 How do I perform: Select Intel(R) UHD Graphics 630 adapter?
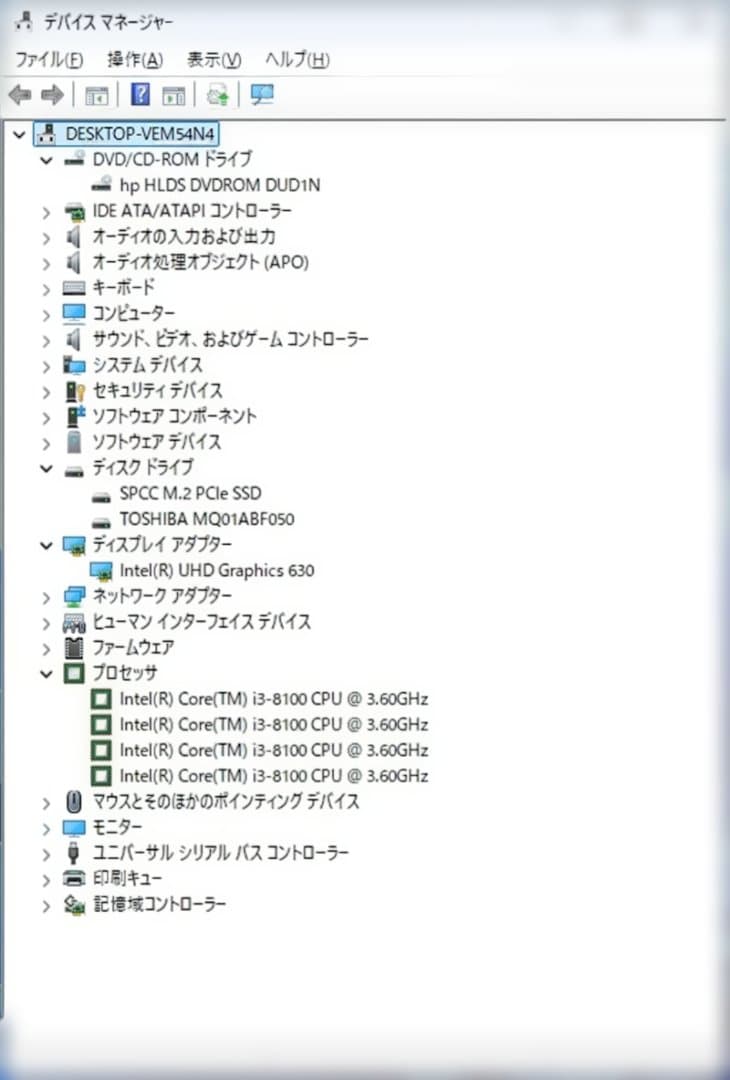217,570
